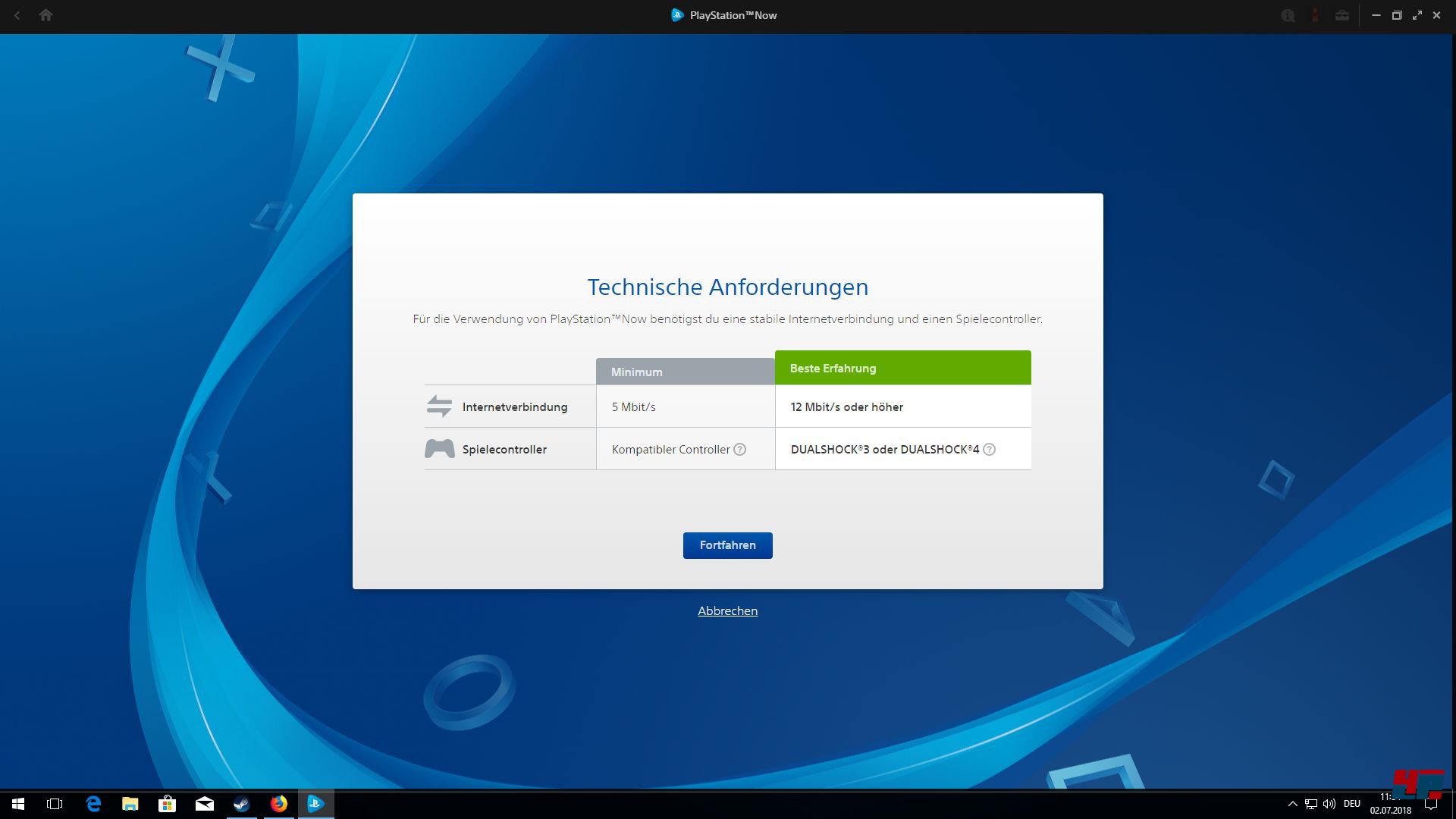Select the PlayStation Now icon on the taskbar
The width and height of the screenshot is (1456, 819).
tap(315, 805)
